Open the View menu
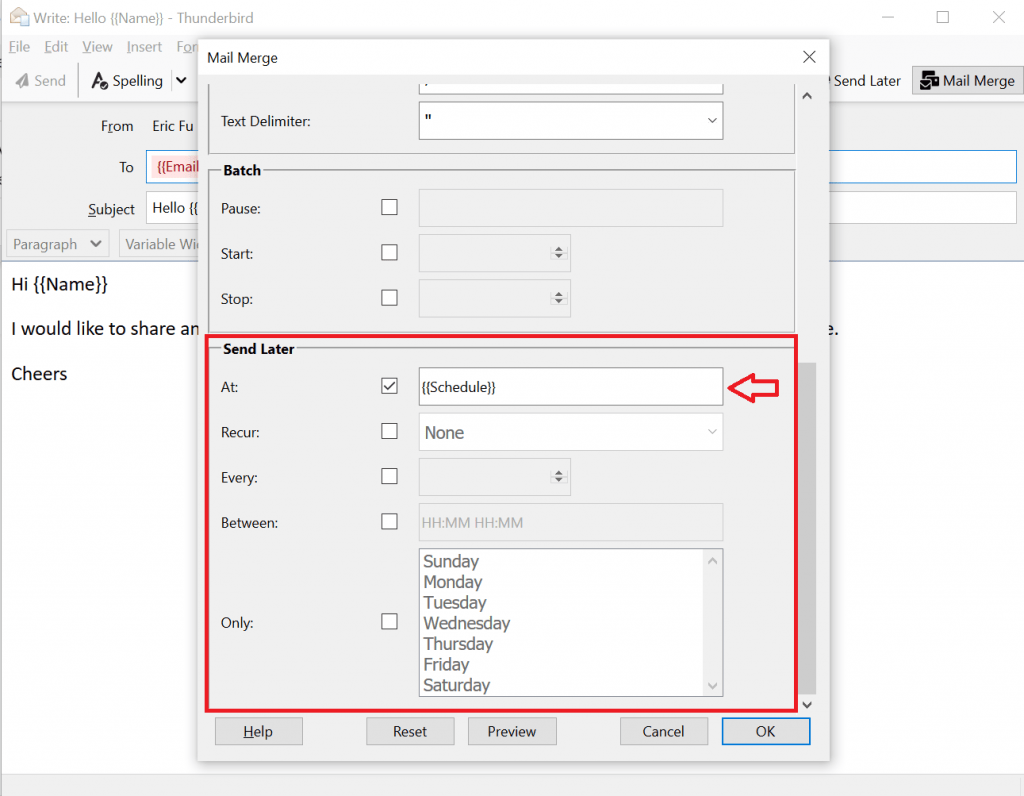Viewport: 1024px width, 796px height. [97, 47]
